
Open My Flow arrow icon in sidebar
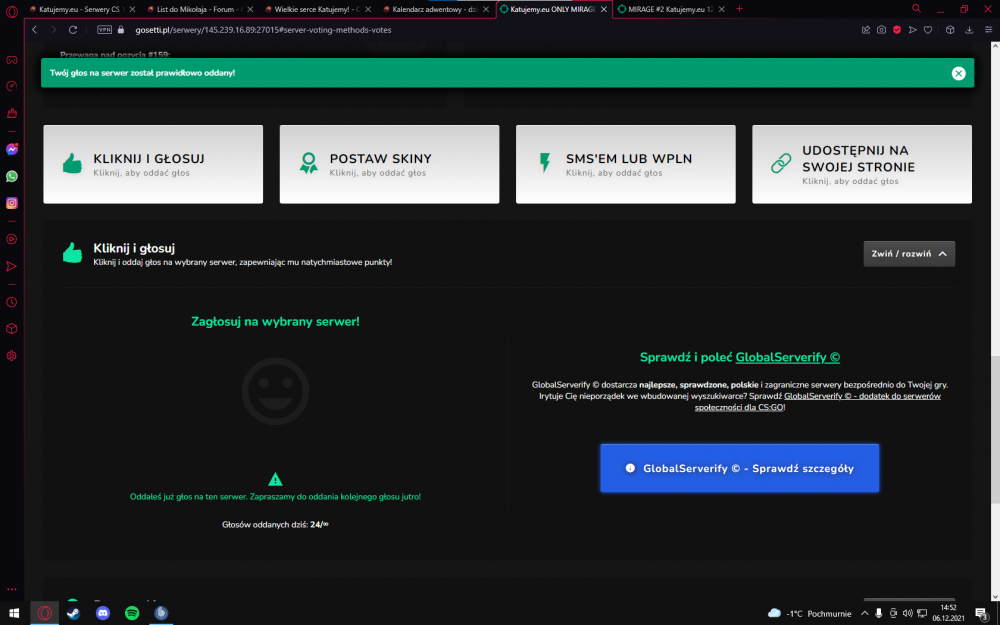tap(11, 266)
